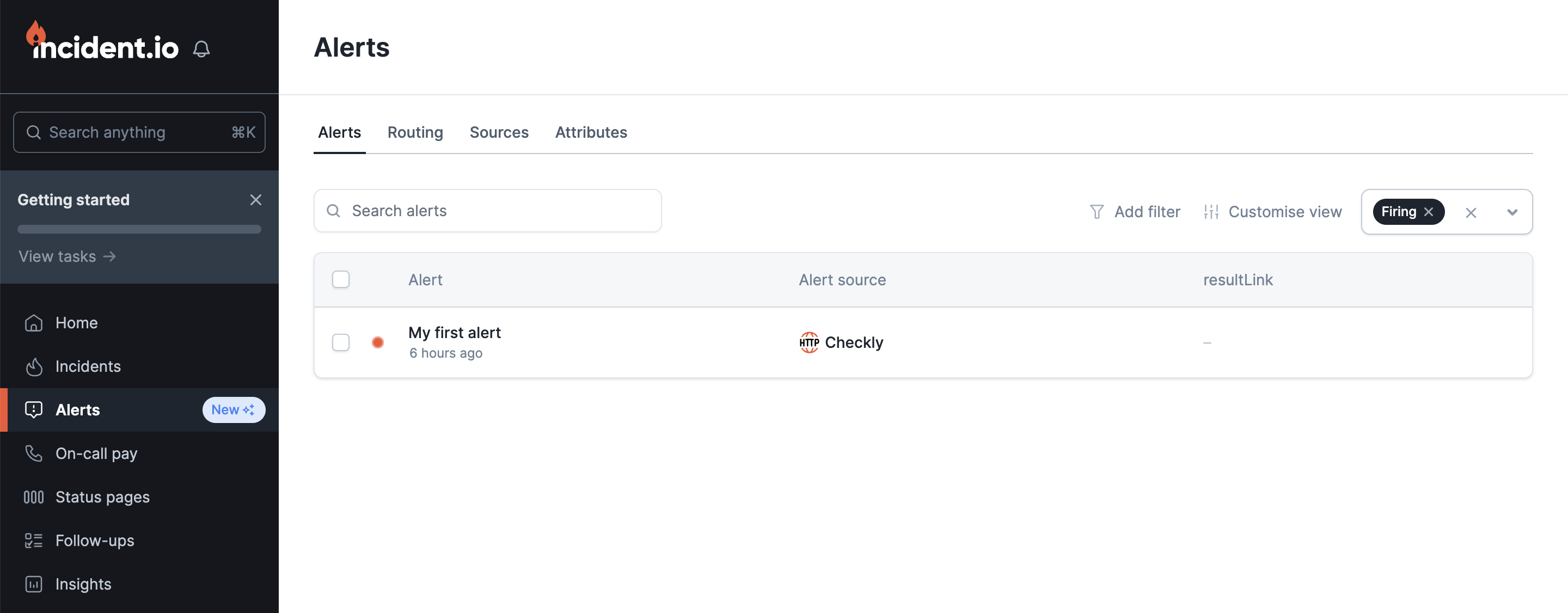Toggle the My first alert row checkbox

(x=340, y=341)
